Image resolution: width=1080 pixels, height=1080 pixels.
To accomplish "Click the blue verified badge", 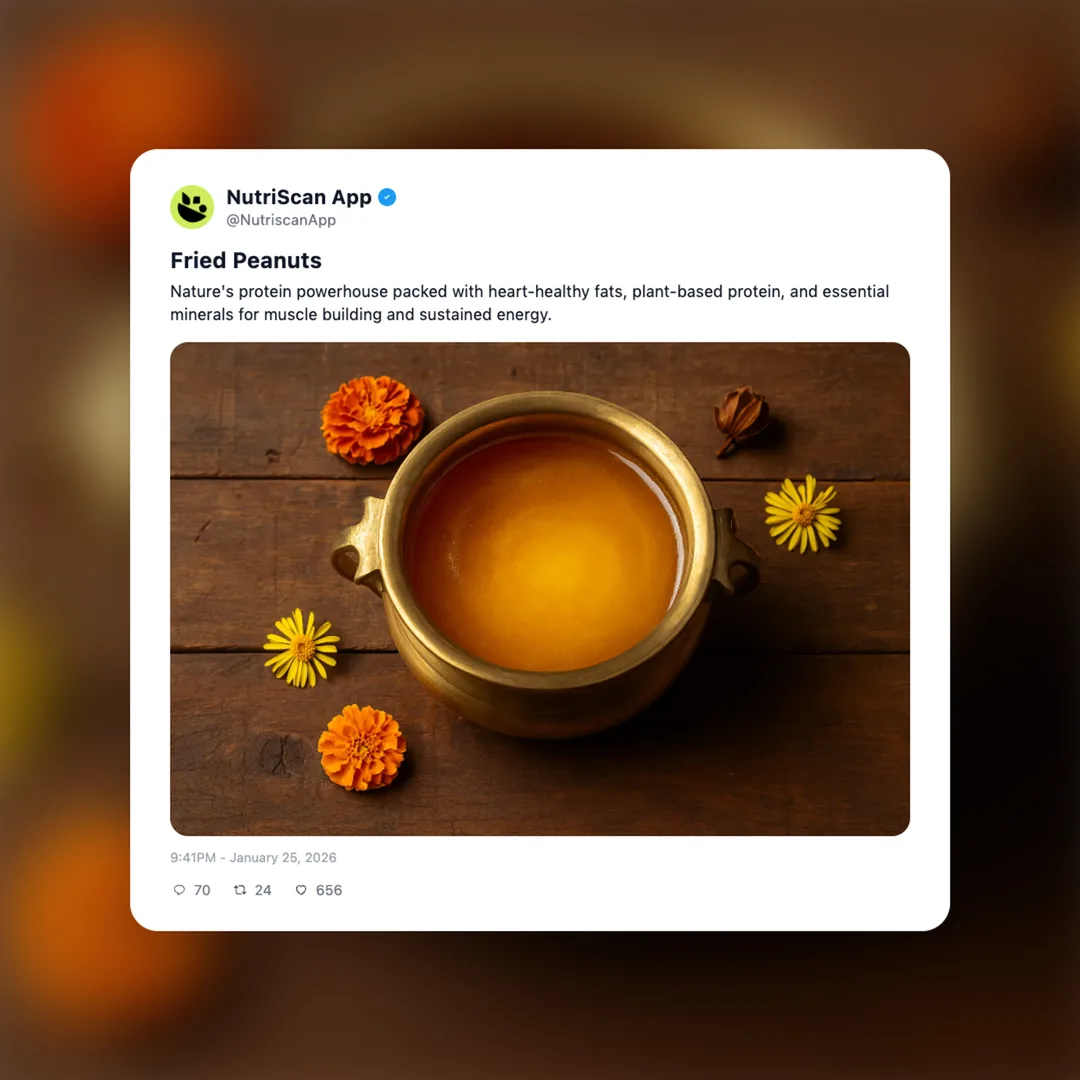I will [x=387, y=197].
